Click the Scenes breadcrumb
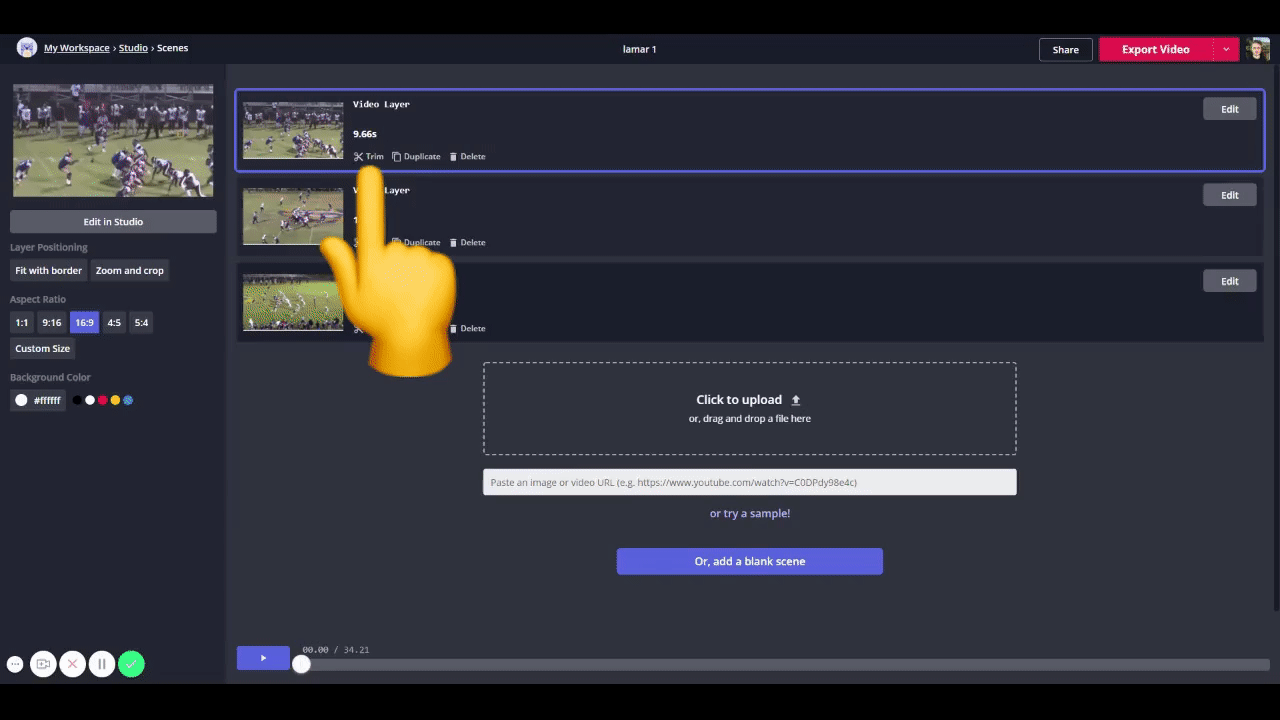 tap(172, 48)
